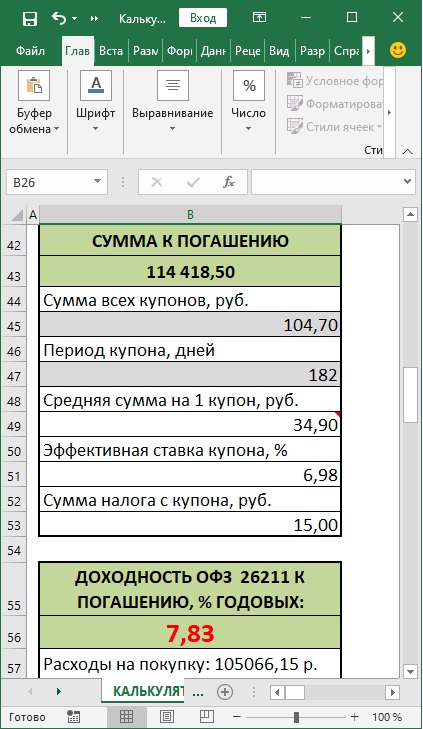Add a new sheet with plus button
This screenshot has height=729, width=423.
coord(225,692)
